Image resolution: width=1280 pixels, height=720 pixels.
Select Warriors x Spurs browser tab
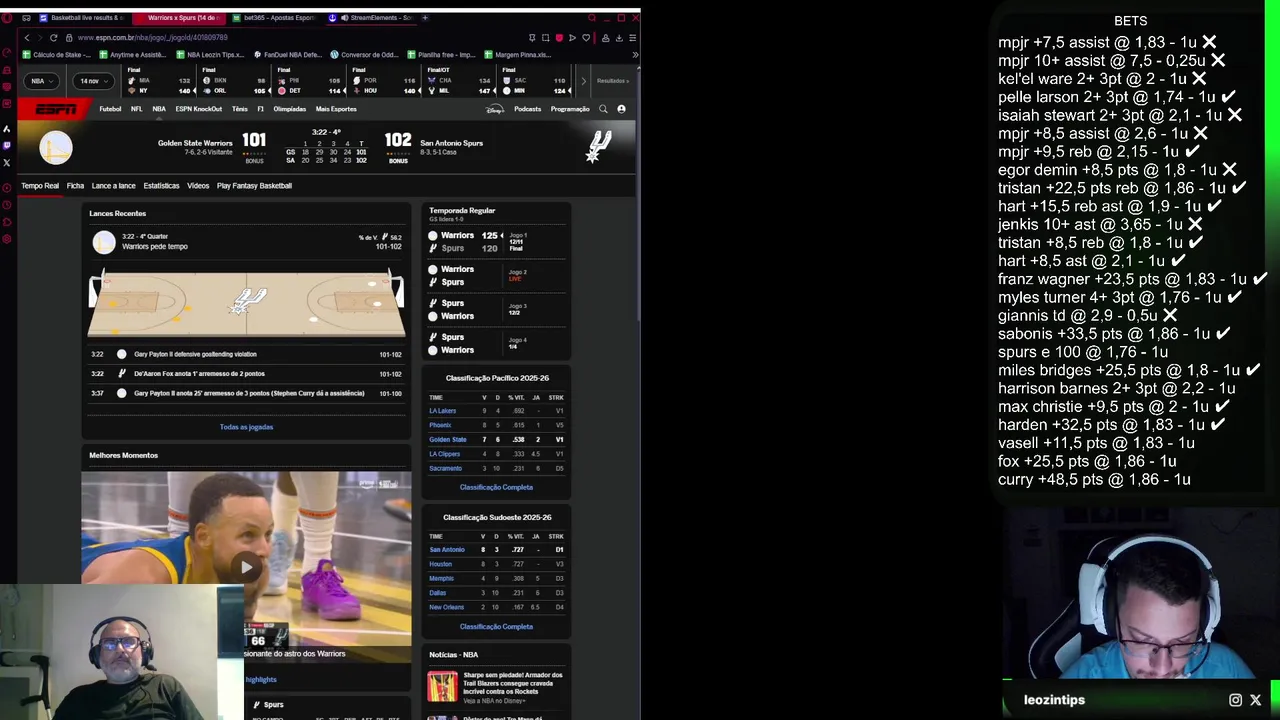pos(178,17)
